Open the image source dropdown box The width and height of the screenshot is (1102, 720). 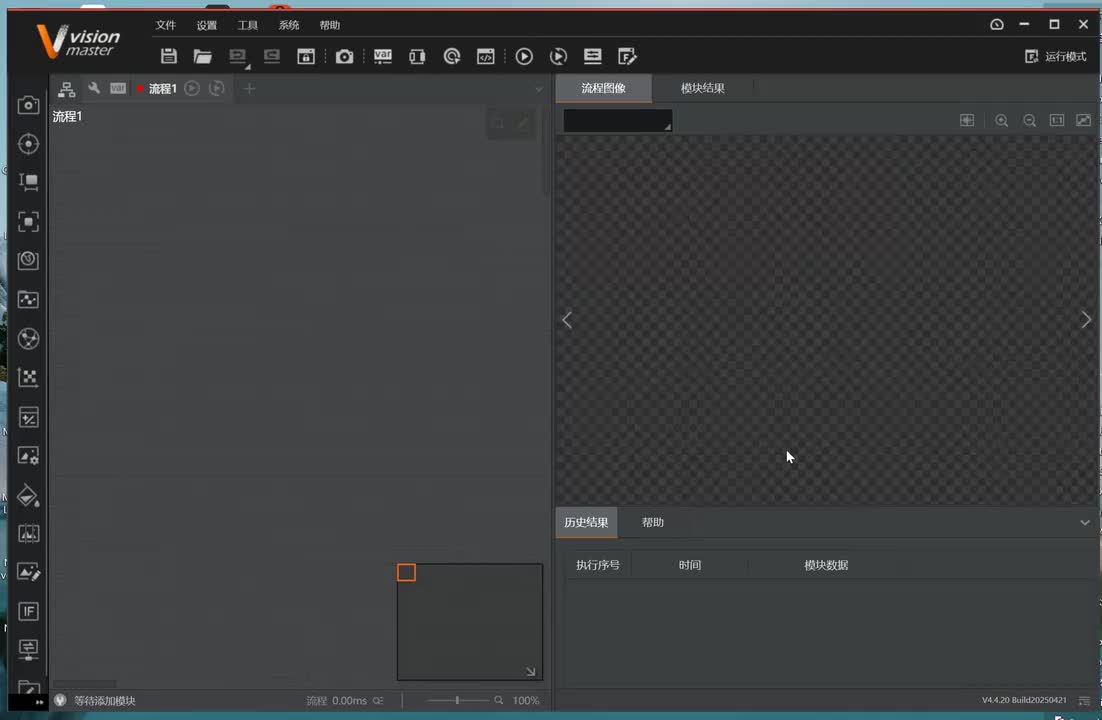pyautogui.click(x=618, y=120)
